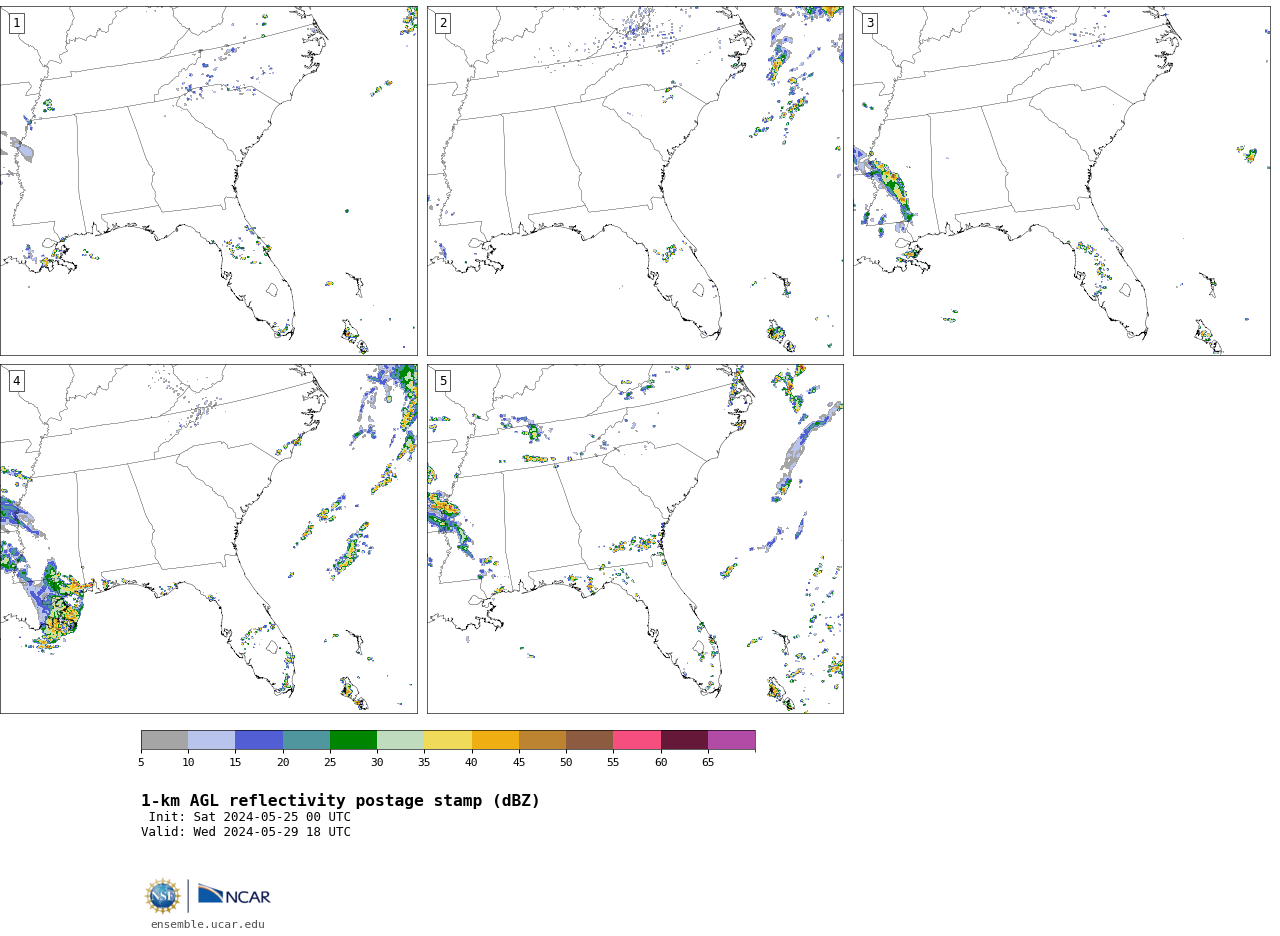Open ensemble member 4 map panel

[x=208, y=539]
